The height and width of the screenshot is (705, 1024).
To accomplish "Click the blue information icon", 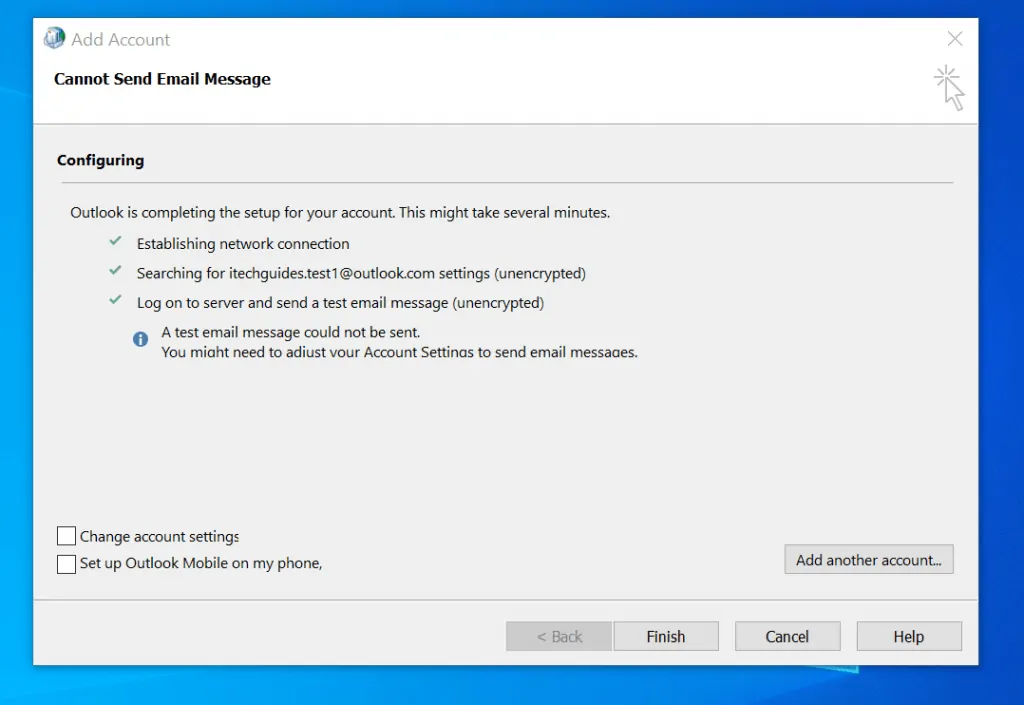I will click(140, 339).
